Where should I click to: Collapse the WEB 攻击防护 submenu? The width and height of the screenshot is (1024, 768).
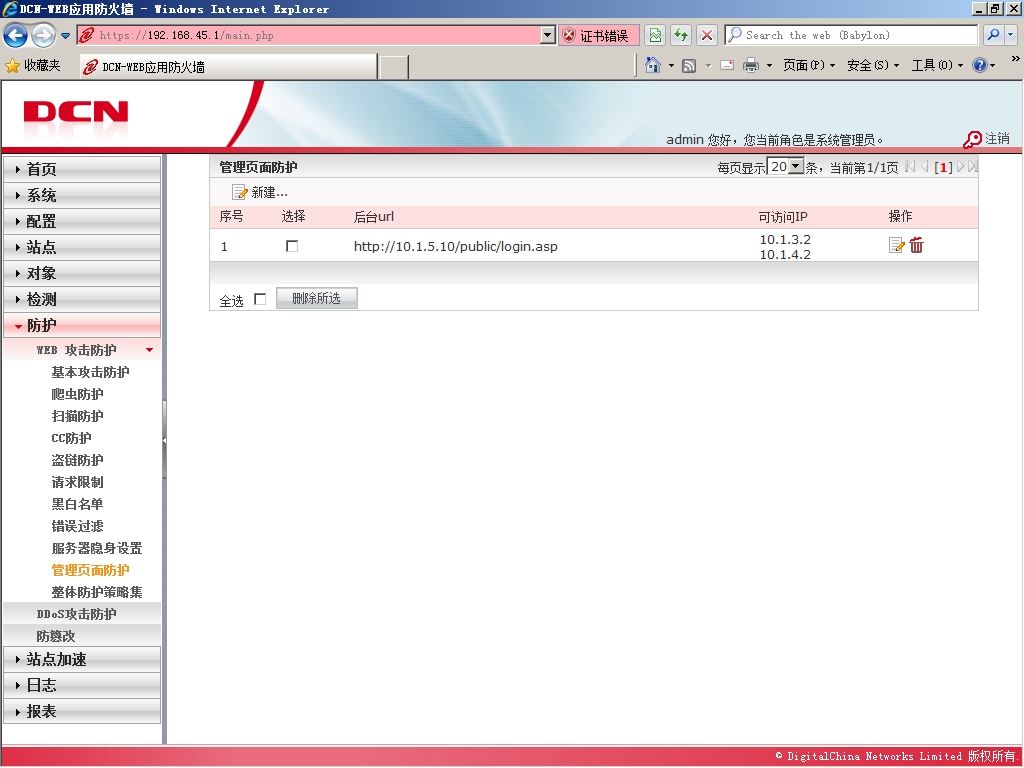[82, 350]
